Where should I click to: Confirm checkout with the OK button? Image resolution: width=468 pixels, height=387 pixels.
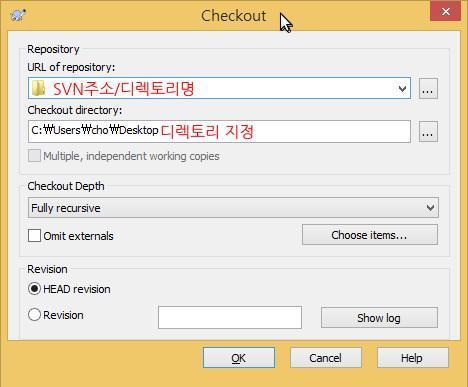pos(239,358)
